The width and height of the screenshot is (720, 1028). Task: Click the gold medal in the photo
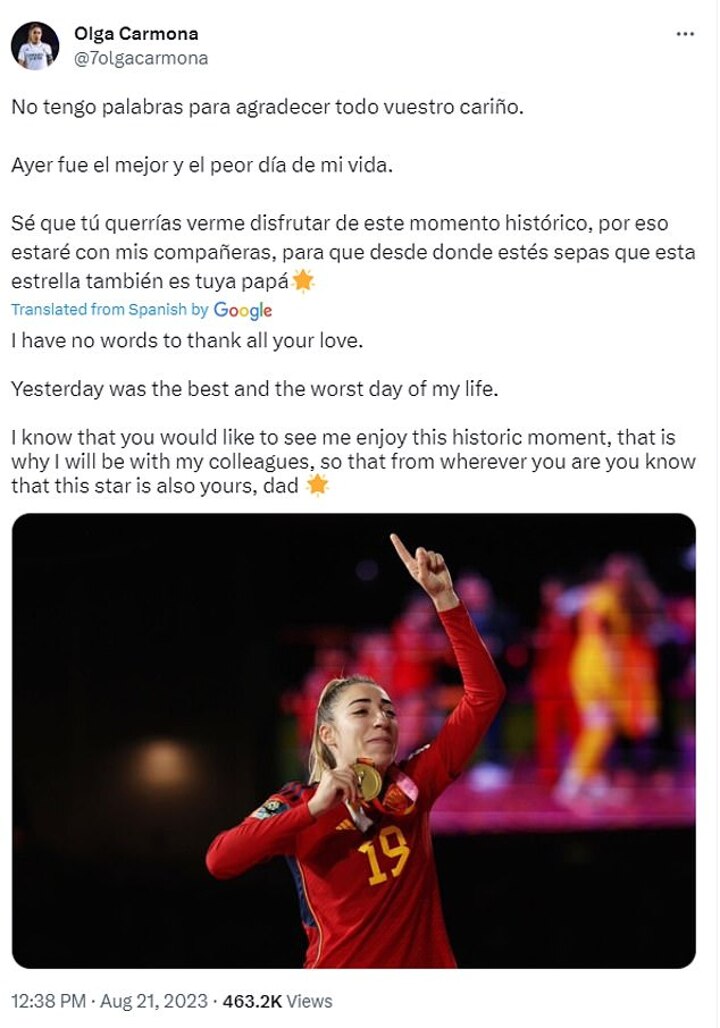(x=367, y=780)
